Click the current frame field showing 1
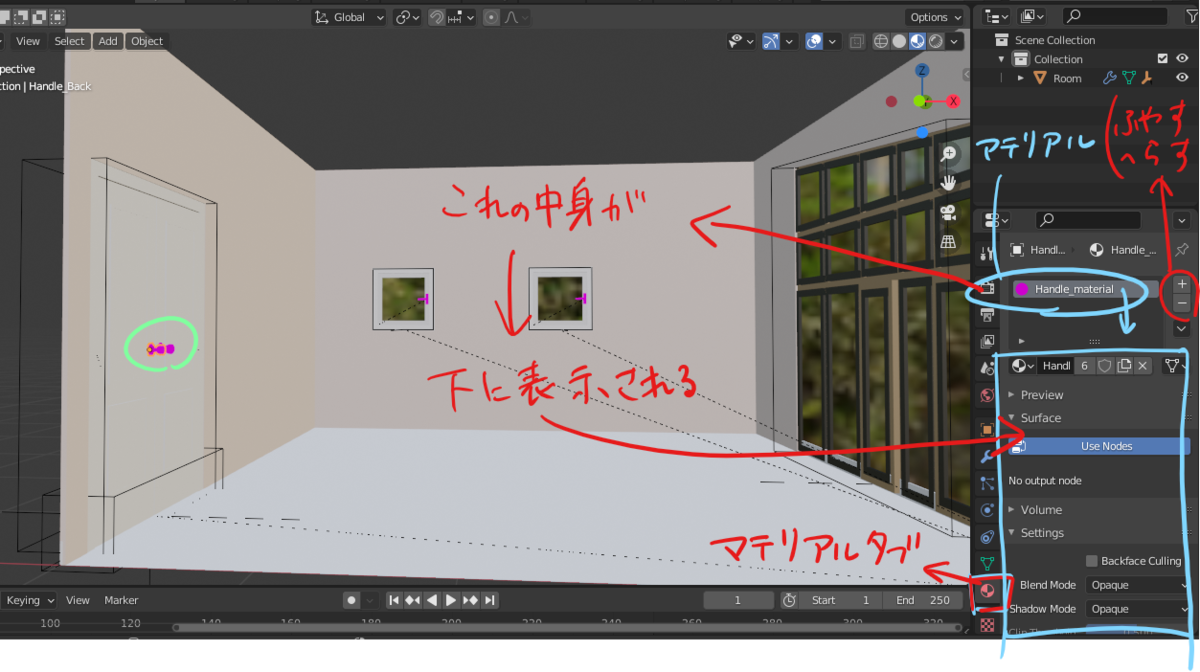1200x672 pixels. [738, 600]
